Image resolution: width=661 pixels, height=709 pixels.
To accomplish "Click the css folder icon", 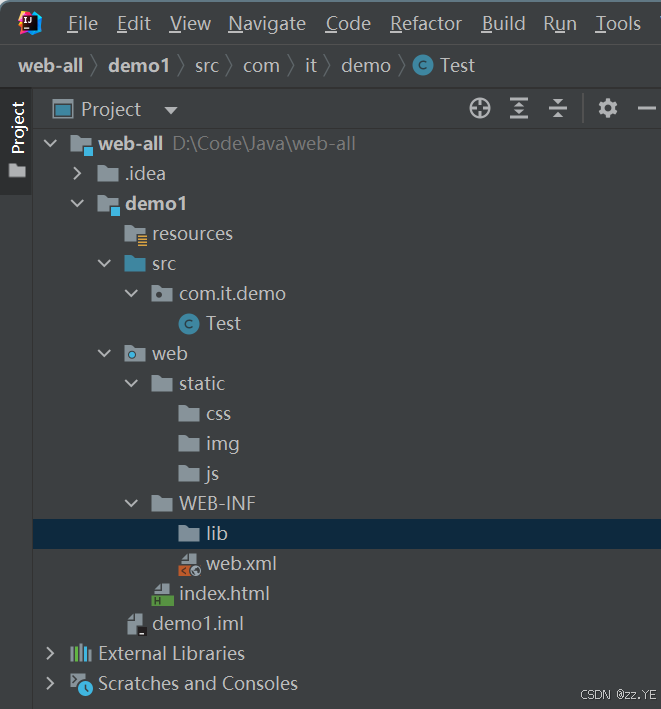I will [x=189, y=413].
